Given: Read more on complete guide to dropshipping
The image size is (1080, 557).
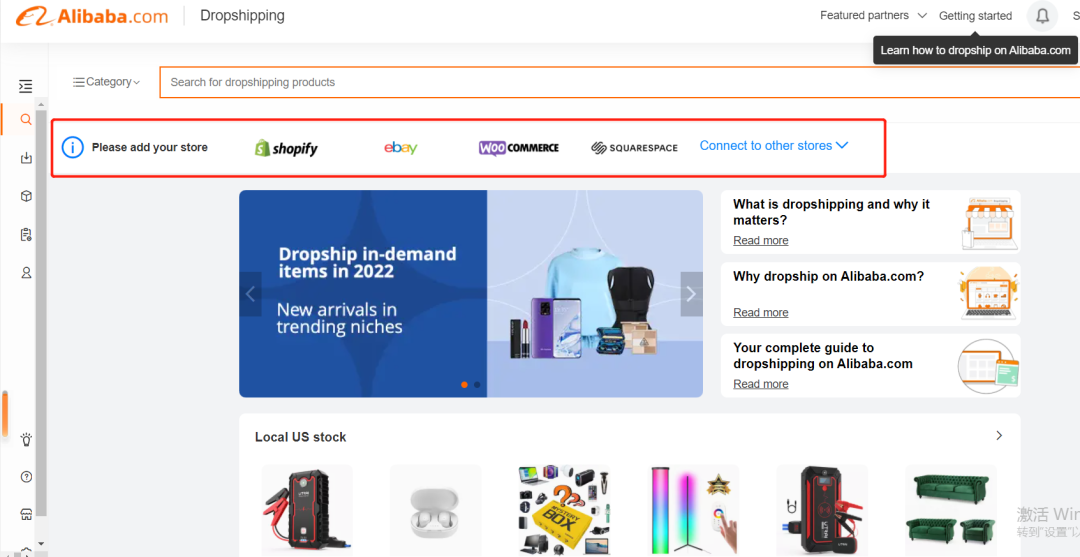Looking at the screenshot, I should [x=760, y=384].
